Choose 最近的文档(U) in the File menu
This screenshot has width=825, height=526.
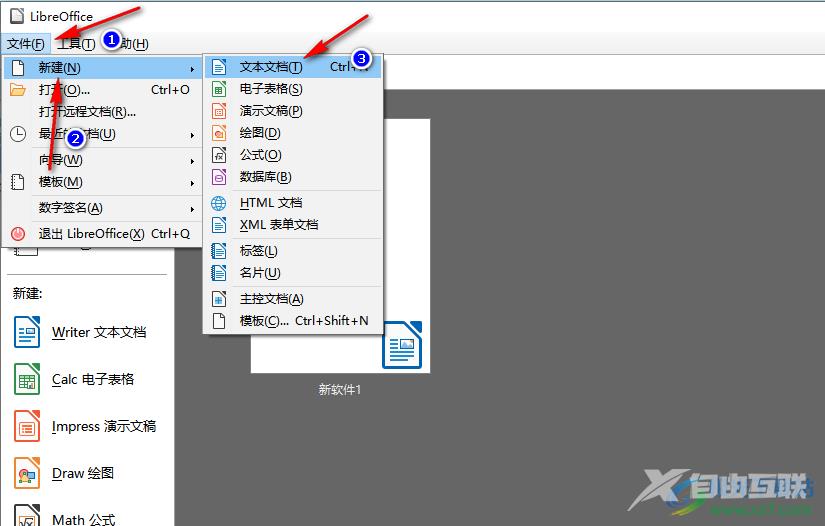coord(103,134)
